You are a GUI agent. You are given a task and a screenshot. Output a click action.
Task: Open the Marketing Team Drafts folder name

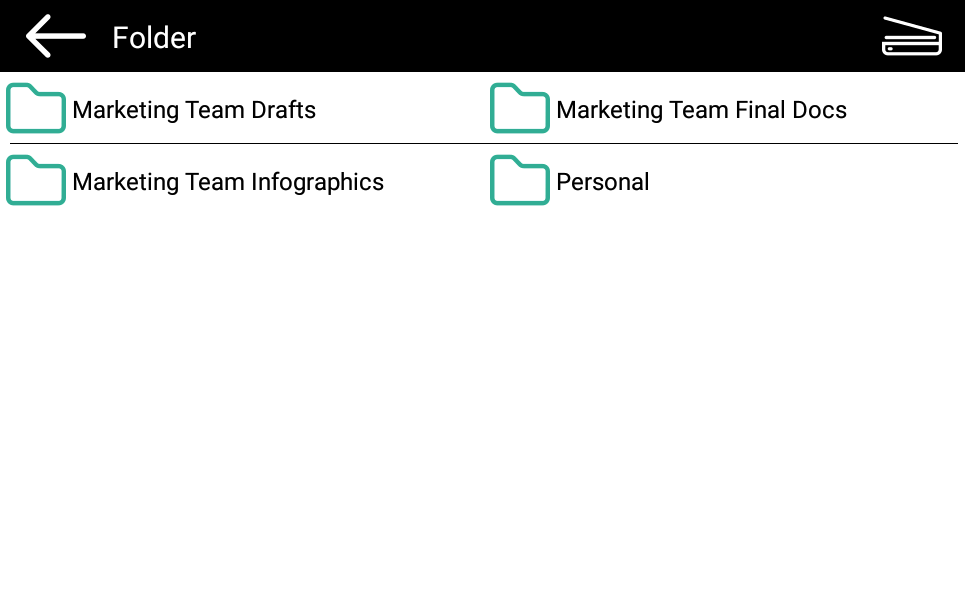pos(194,110)
